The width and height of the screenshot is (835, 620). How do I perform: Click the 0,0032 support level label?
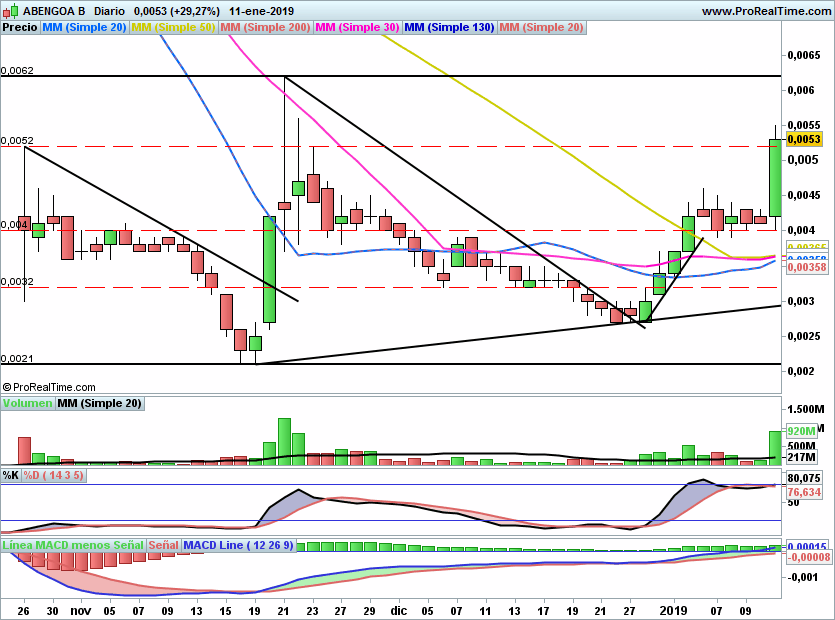pos(17,282)
